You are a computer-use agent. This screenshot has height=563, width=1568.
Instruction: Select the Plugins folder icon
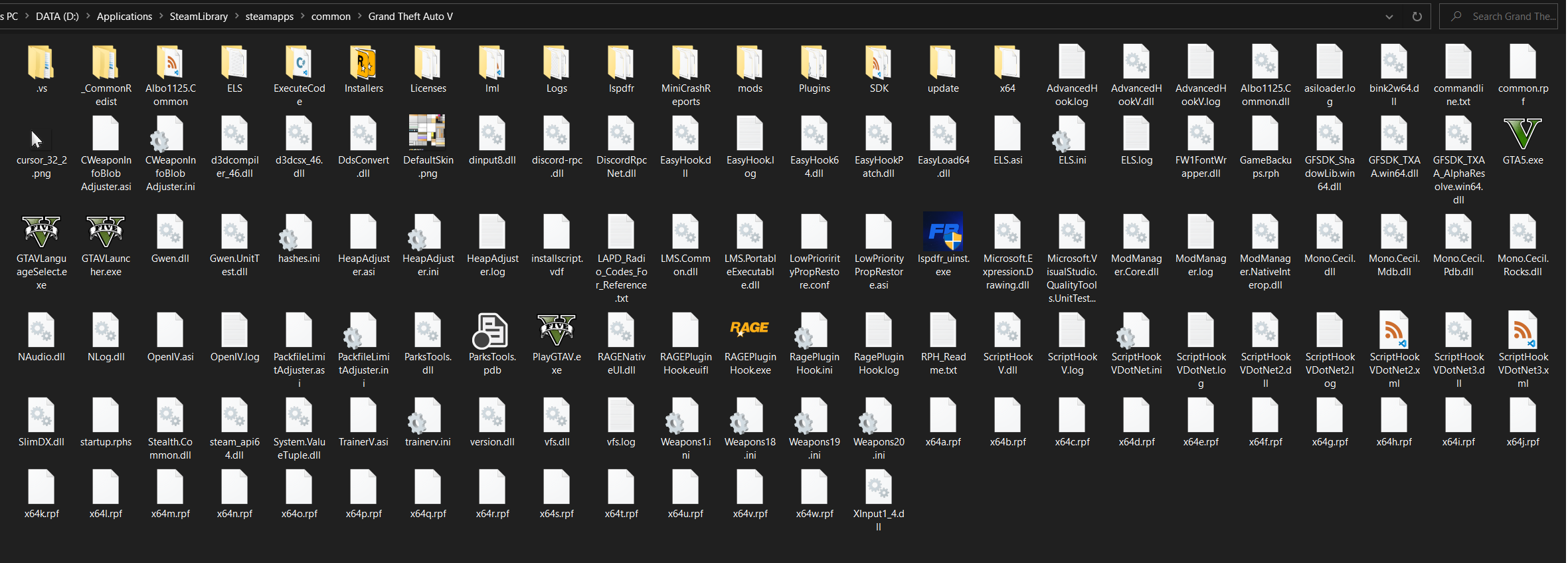(x=814, y=63)
